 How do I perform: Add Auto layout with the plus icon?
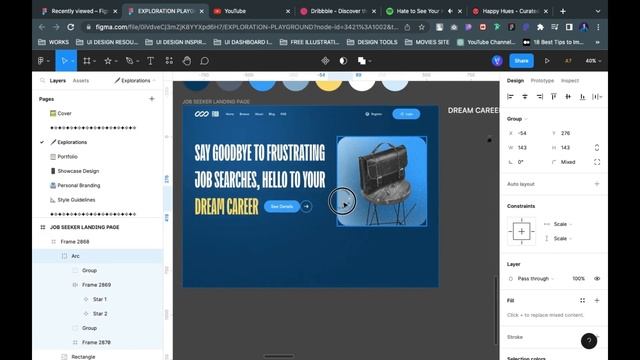[597, 184]
